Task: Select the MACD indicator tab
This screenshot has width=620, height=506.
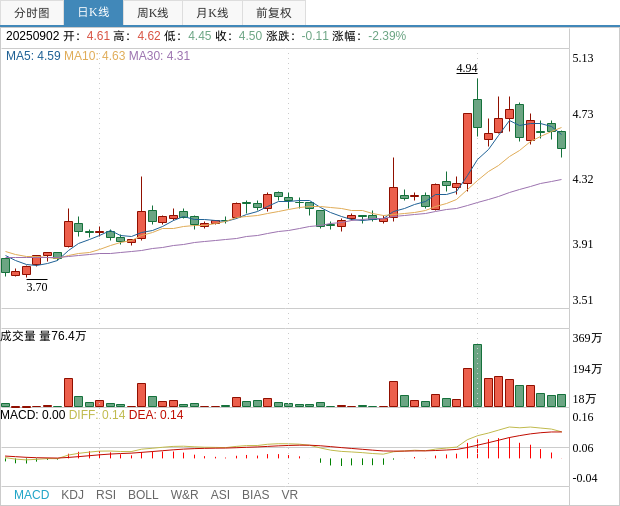Action: tap(32, 495)
